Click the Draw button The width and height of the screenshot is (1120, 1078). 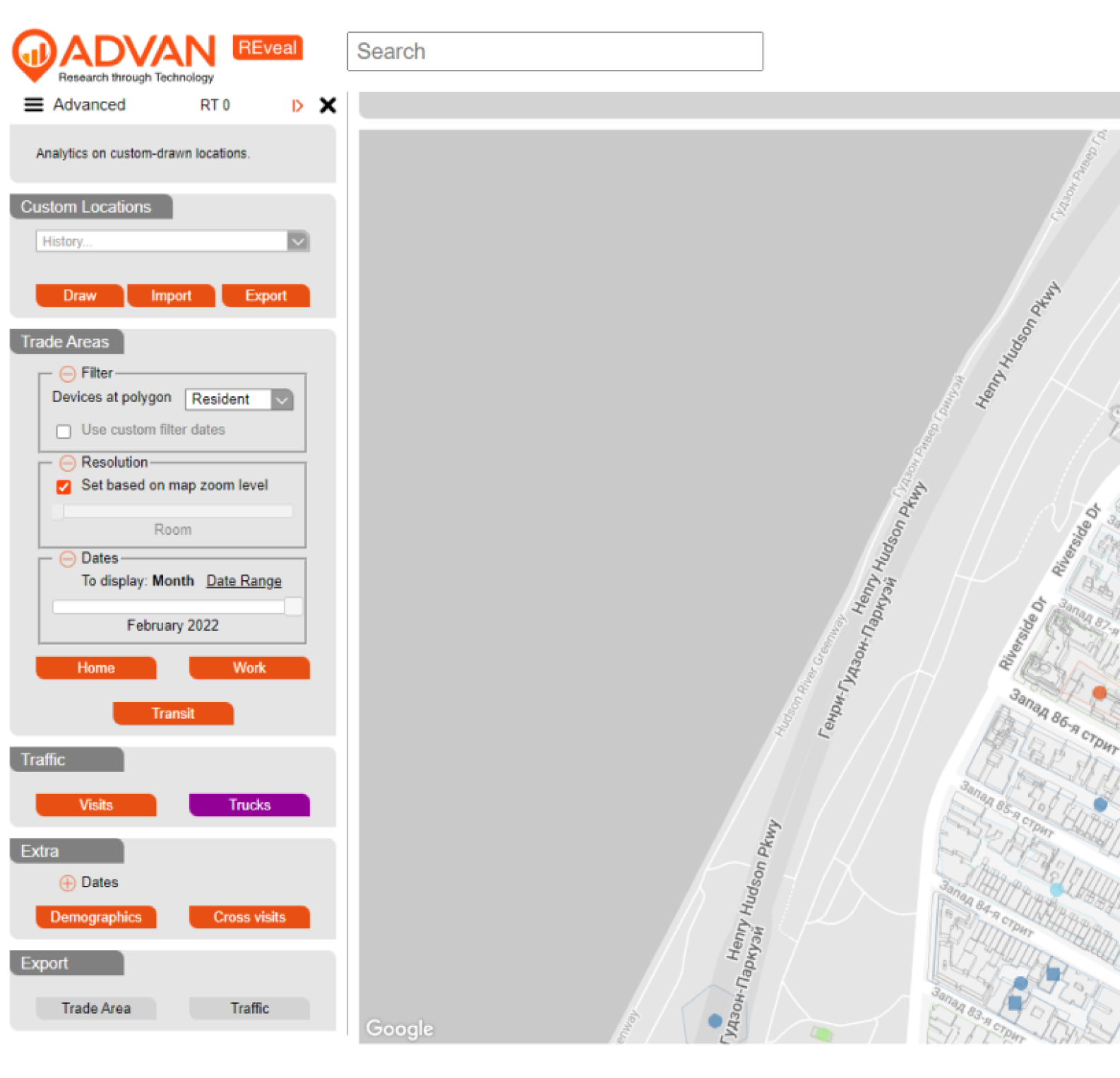80,295
